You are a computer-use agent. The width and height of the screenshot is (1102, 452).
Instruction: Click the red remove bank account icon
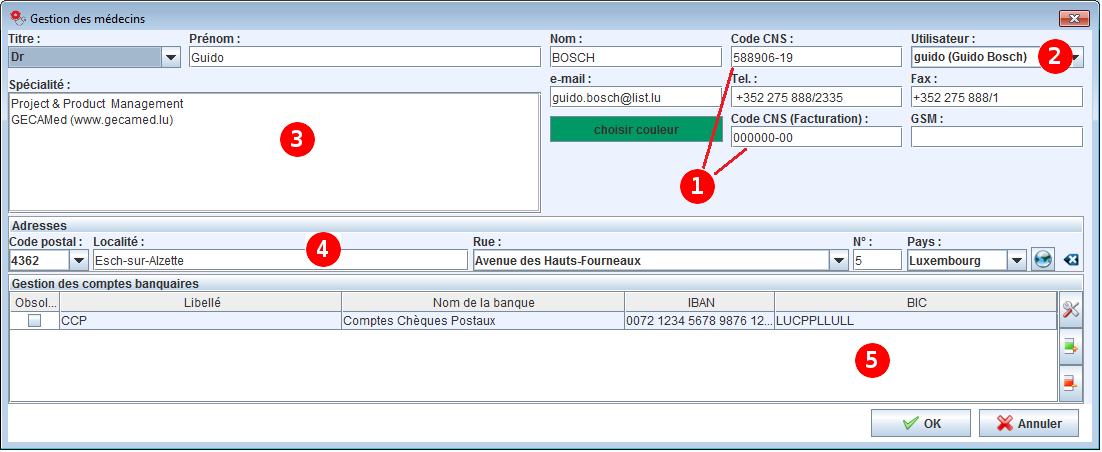point(1071,382)
